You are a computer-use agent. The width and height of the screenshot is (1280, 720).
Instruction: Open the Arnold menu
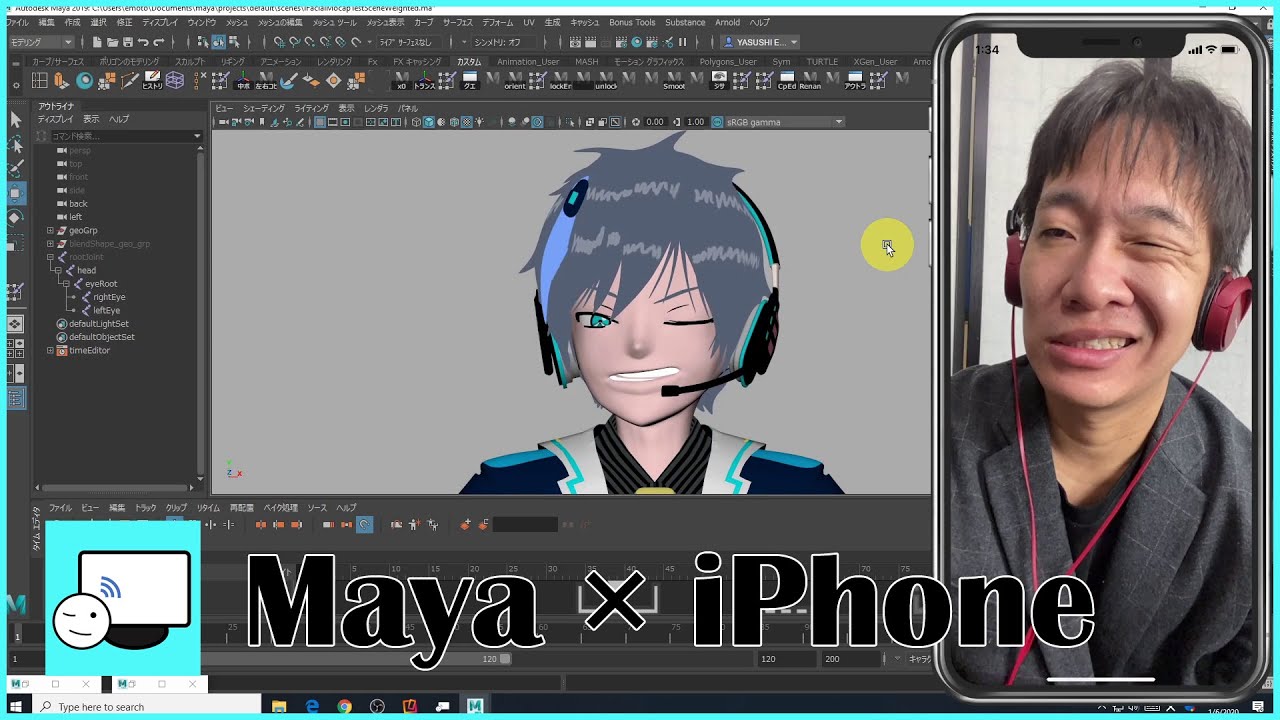(727, 22)
